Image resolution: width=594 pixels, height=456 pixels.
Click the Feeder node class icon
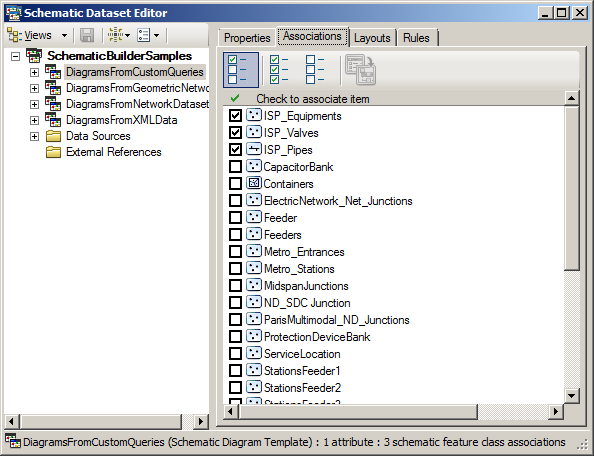click(254, 217)
